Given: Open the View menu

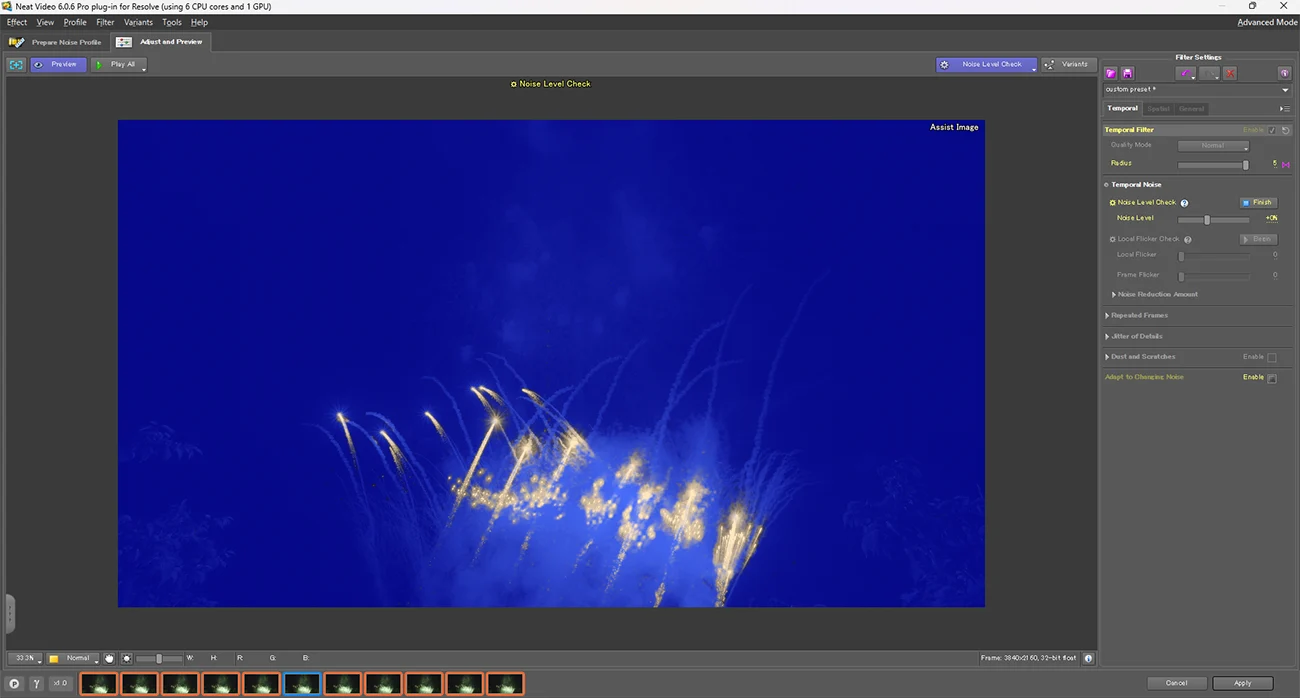Looking at the screenshot, I should point(45,22).
